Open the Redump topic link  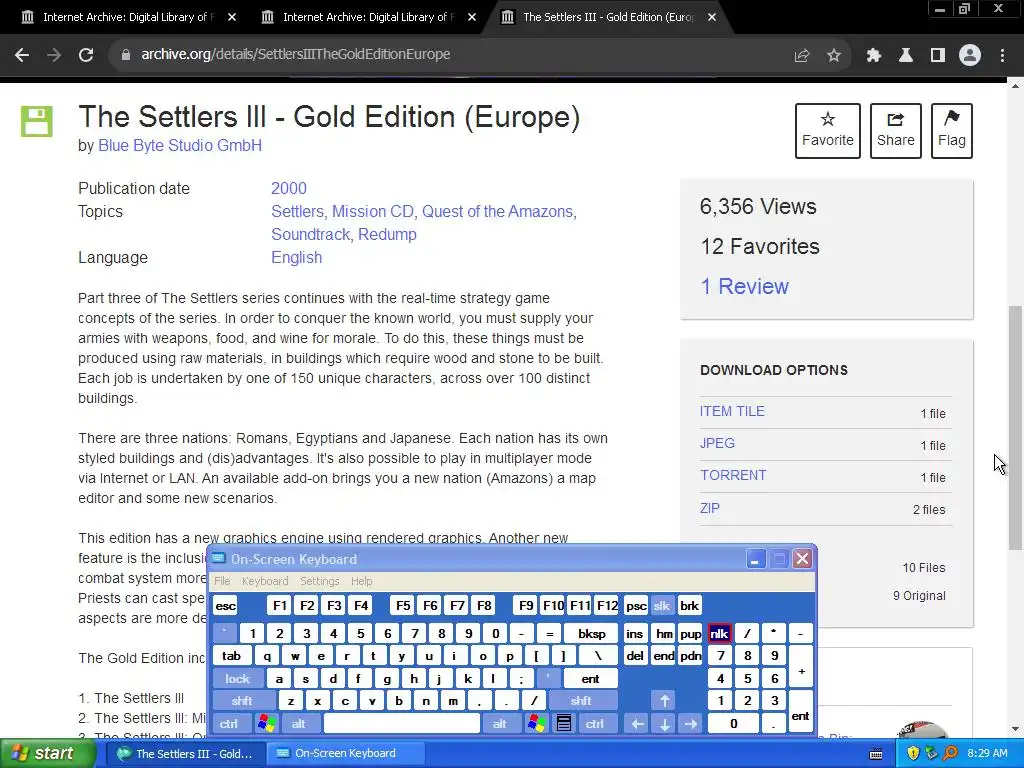pyautogui.click(x=387, y=234)
